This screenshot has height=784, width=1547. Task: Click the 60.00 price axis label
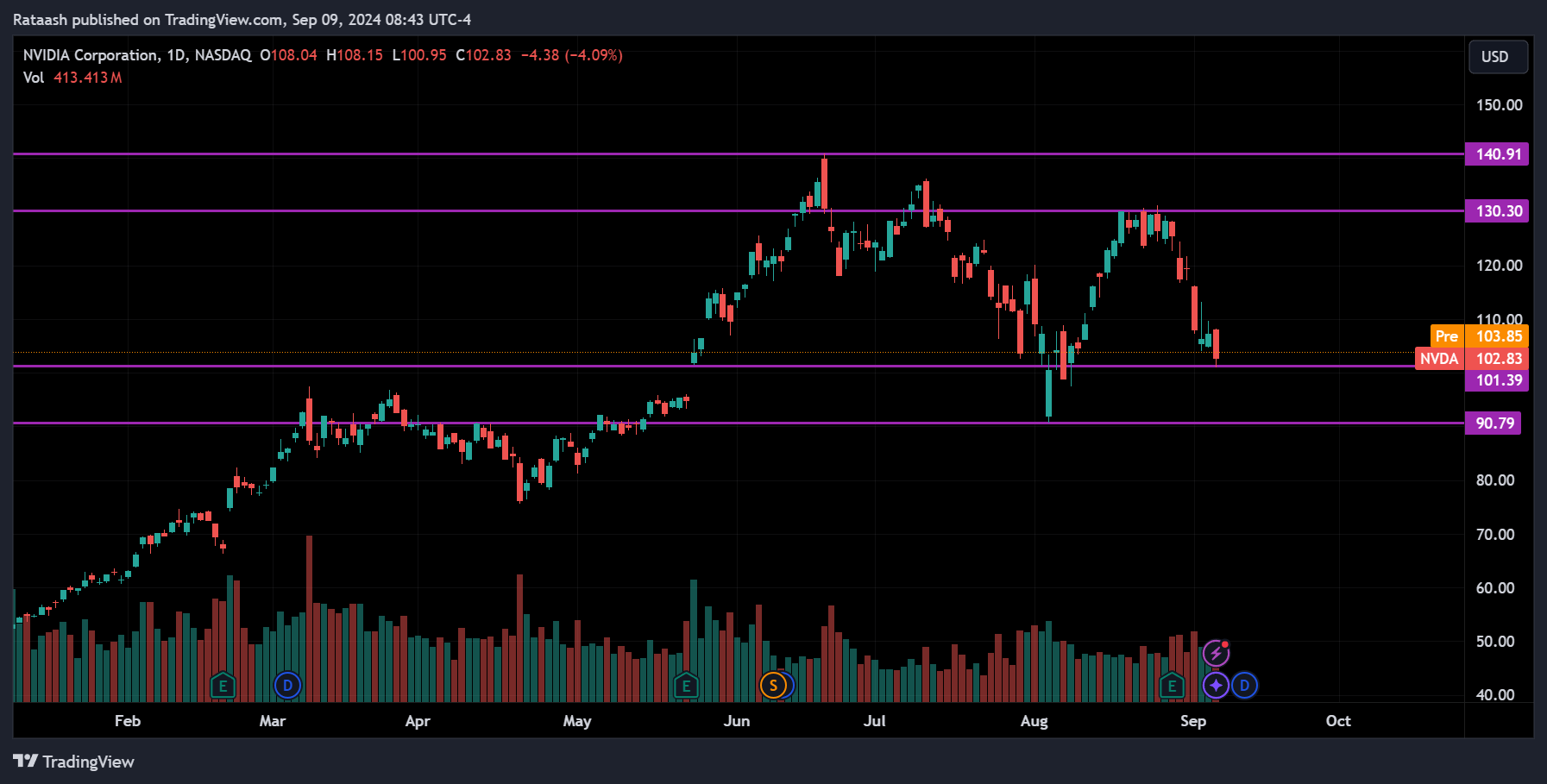point(1495,588)
